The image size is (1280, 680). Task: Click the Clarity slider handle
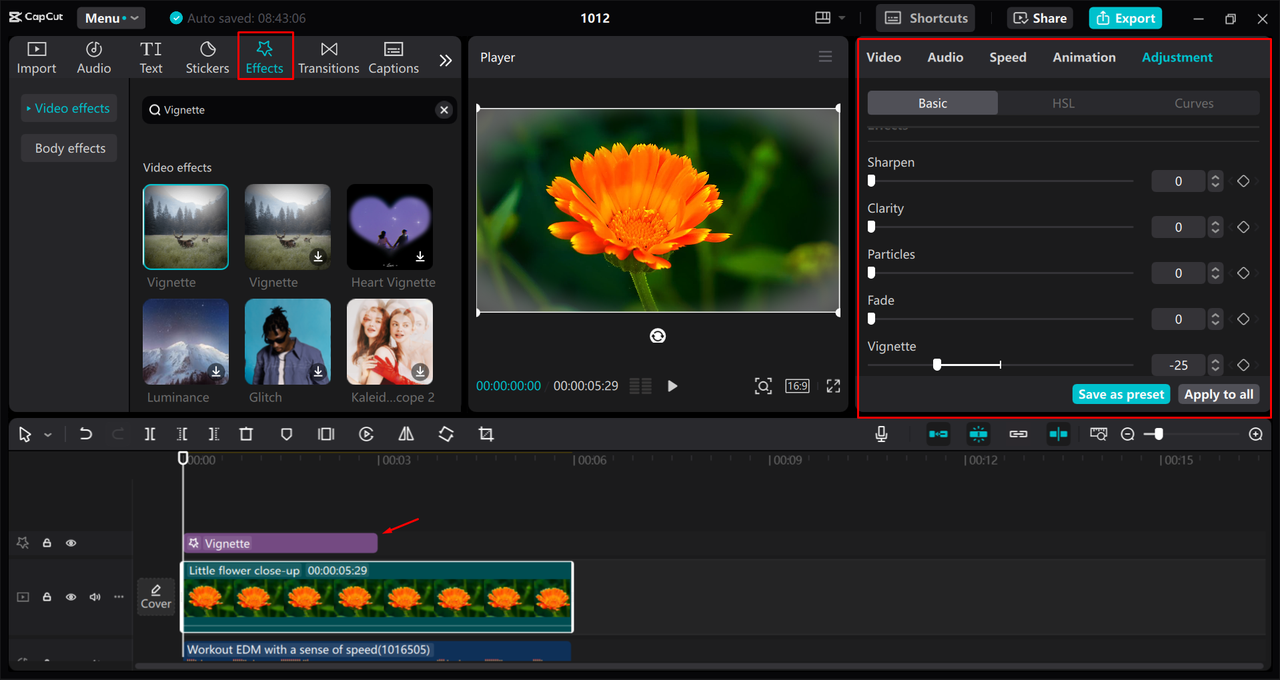pos(871,227)
